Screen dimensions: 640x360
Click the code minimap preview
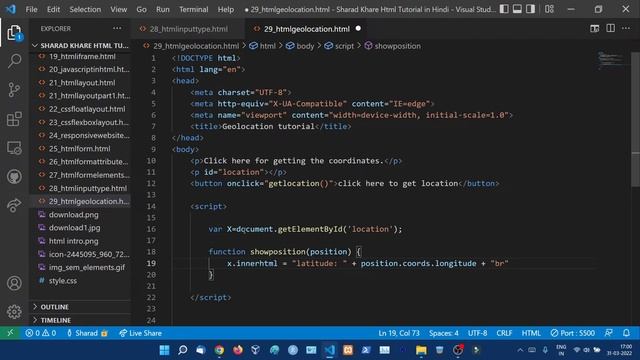tap(611, 60)
